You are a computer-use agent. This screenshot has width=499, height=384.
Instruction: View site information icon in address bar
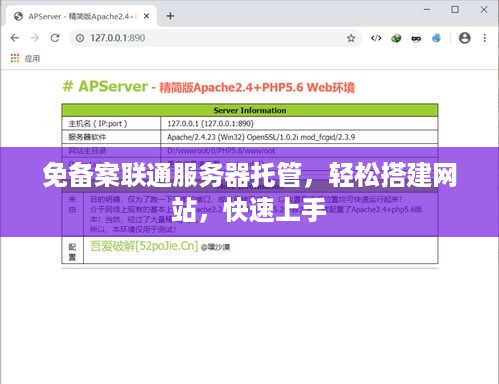click(80, 38)
